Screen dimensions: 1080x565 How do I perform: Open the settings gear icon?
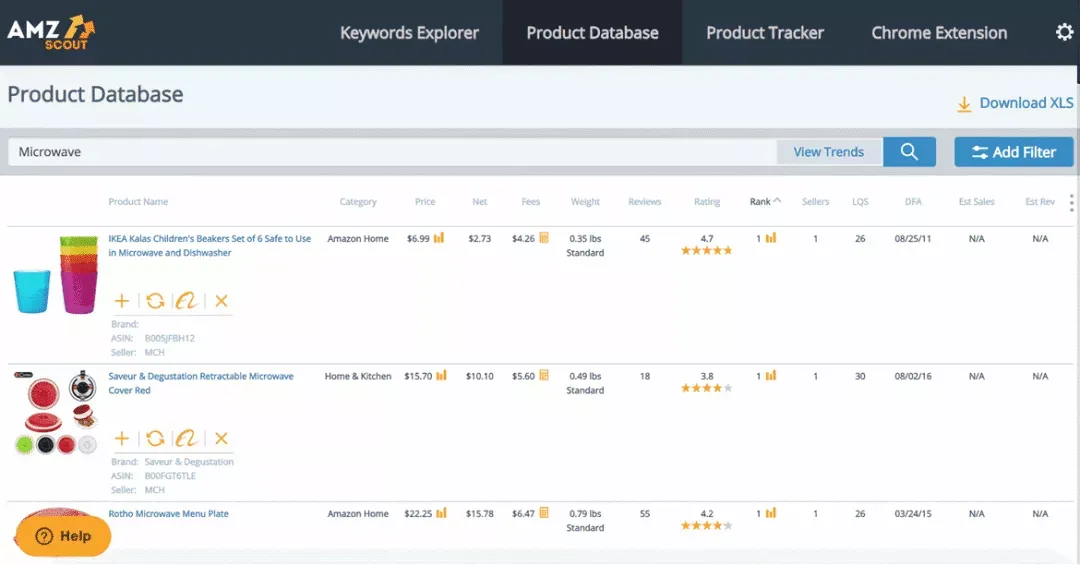pos(1064,32)
